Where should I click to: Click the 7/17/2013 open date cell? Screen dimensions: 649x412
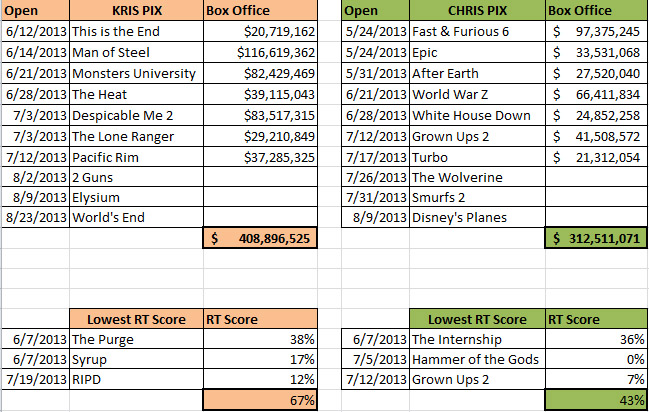point(376,157)
